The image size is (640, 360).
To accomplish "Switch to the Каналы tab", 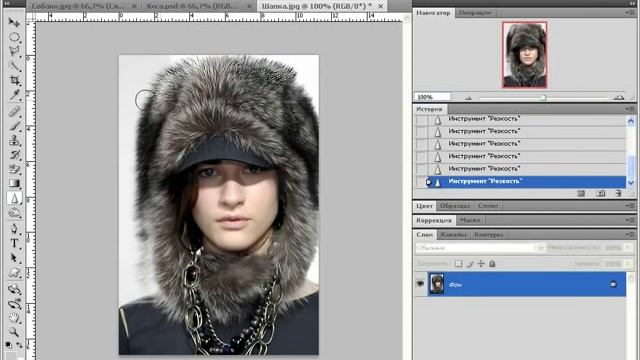I will click(x=453, y=235).
